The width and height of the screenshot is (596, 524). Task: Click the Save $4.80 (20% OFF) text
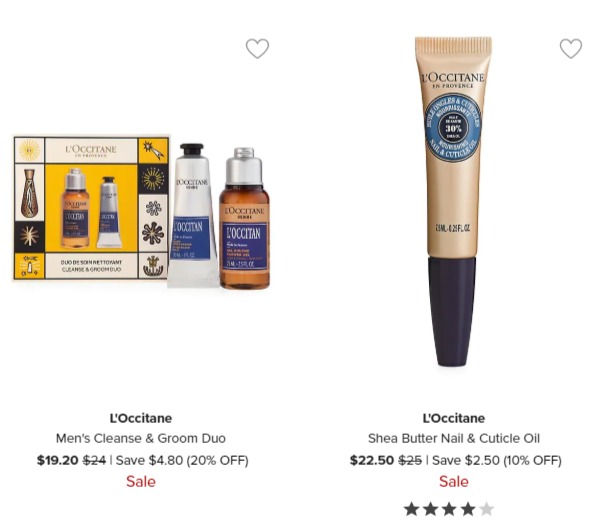tap(182, 460)
